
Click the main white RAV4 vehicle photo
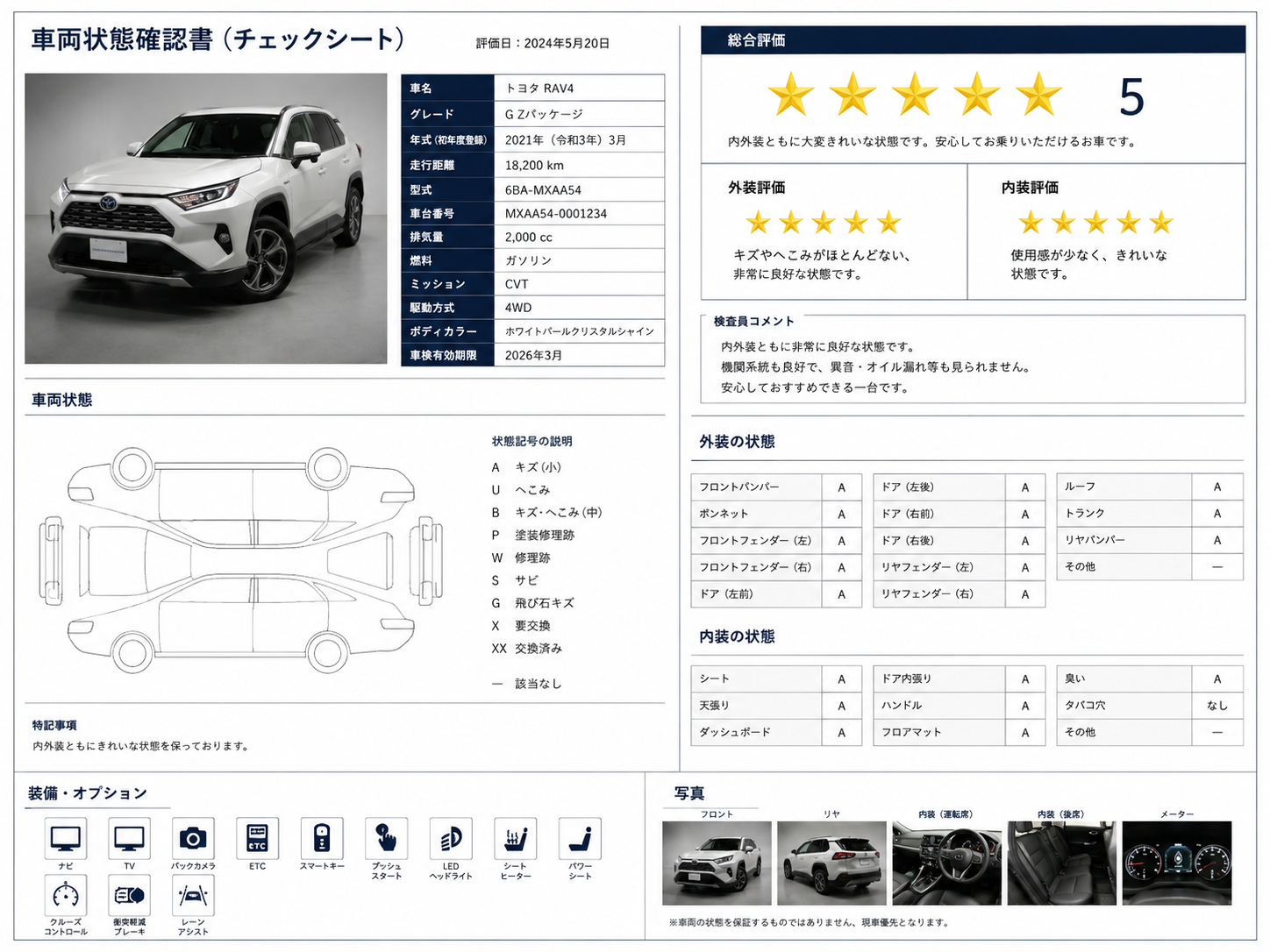point(206,218)
